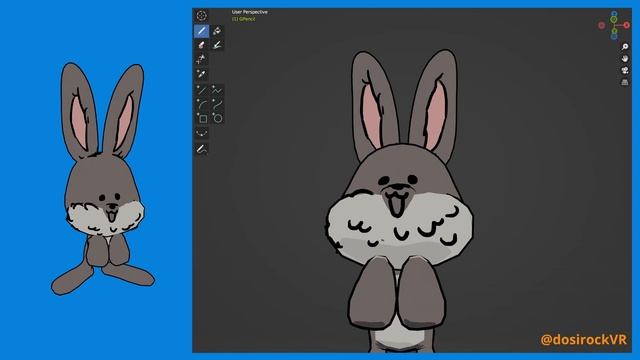Viewport: 640px width, 360px height.
Task: Select the Cursor tool in the toolbar
Action: [201, 16]
